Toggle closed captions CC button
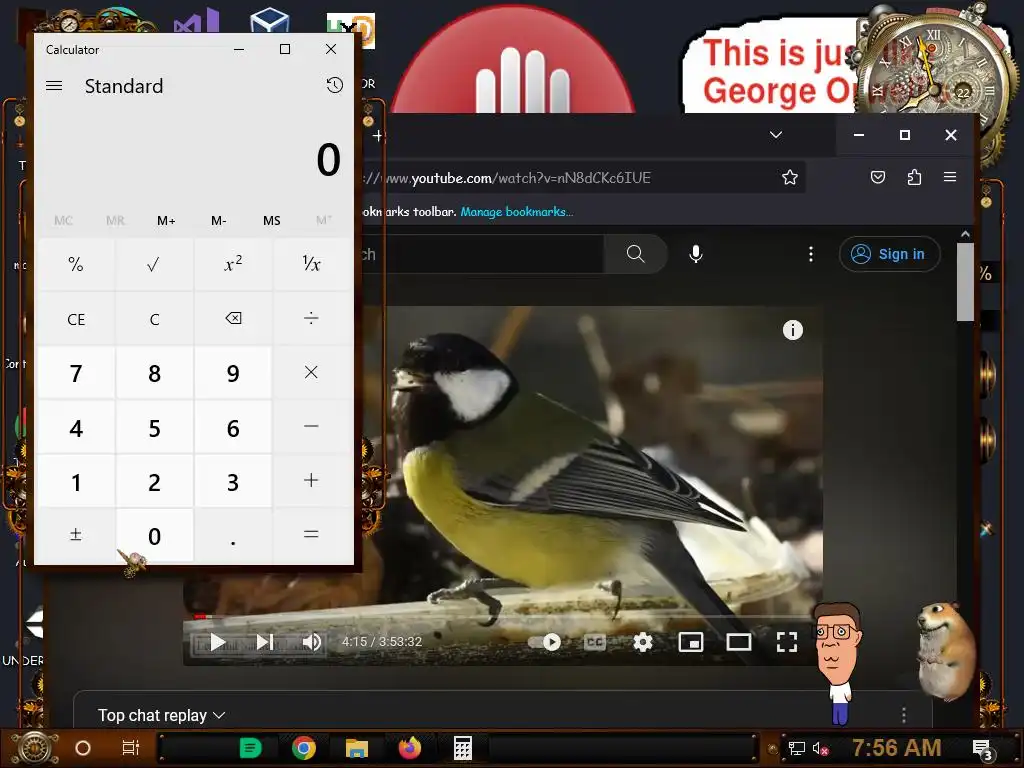Image resolution: width=1024 pixels, height=768 pixels. (594, 643)
